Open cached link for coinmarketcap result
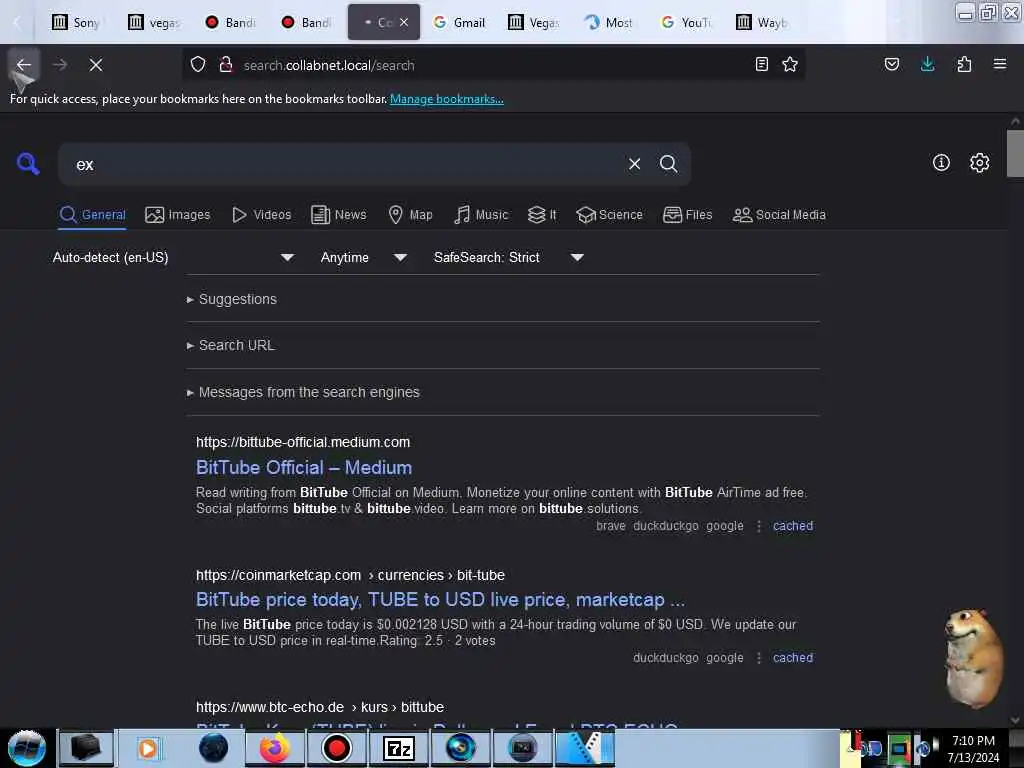This screenshot has height=768, width=1024. (793, 658)
